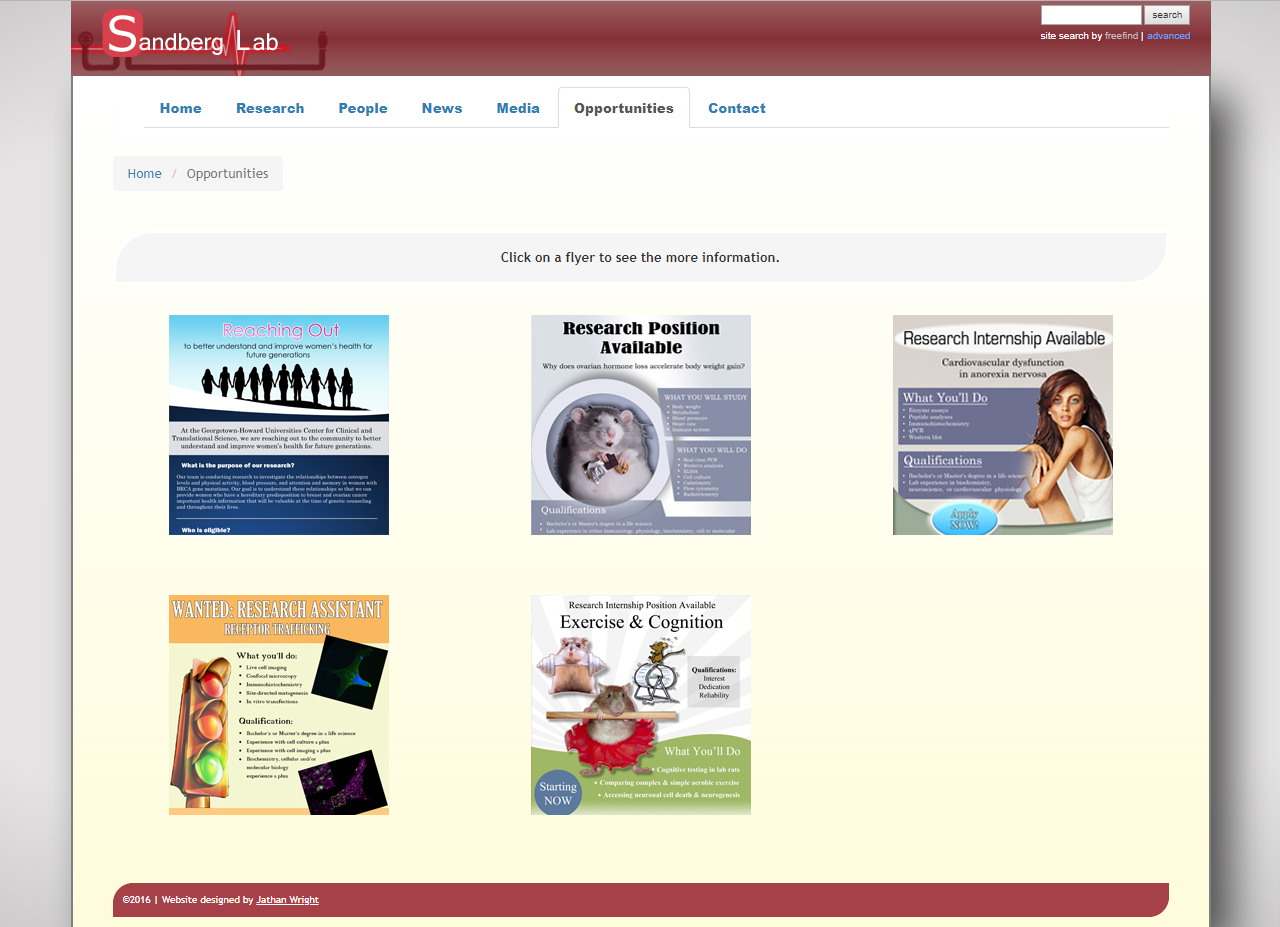Click Home in the breadcrumb

point(144,173)
